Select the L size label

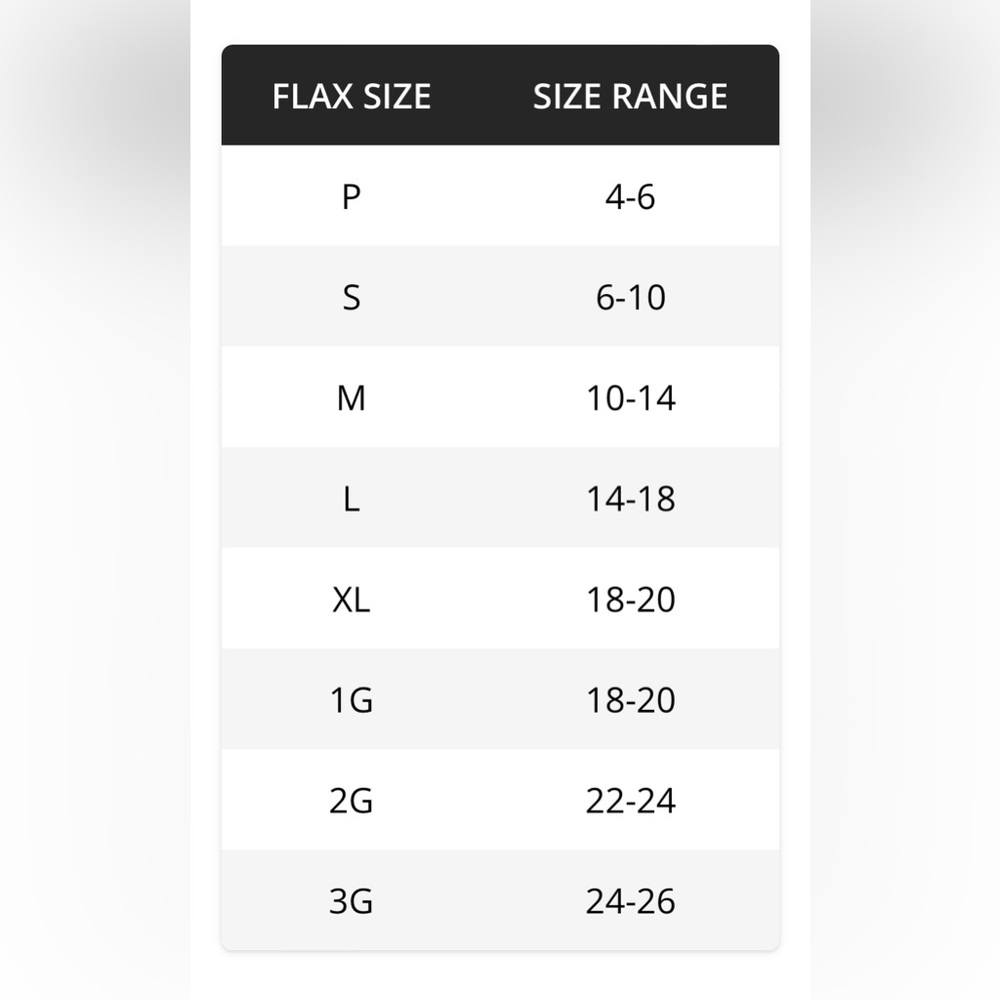click(351, 499)
